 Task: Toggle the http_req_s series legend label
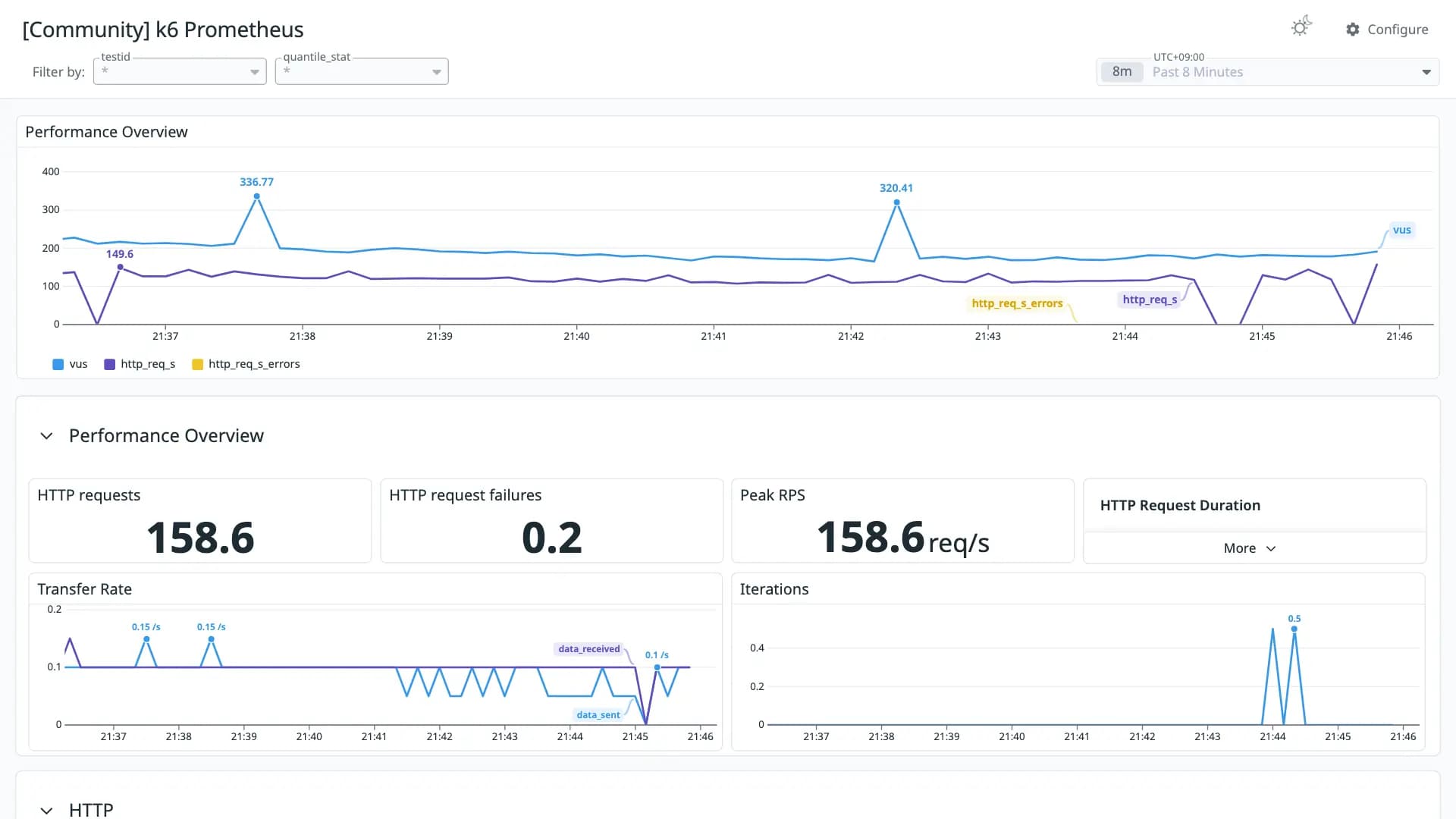[148, 364]
